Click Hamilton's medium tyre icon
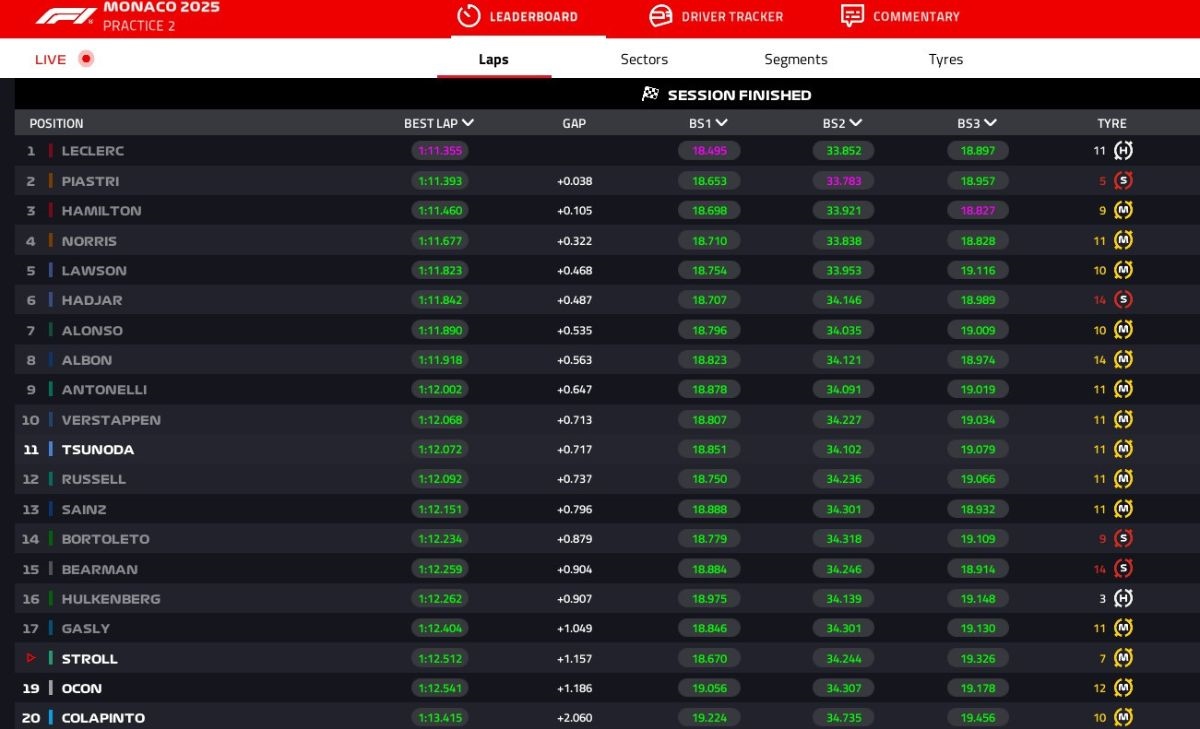The image size is (1200, 729). [x=1123, y=211]
